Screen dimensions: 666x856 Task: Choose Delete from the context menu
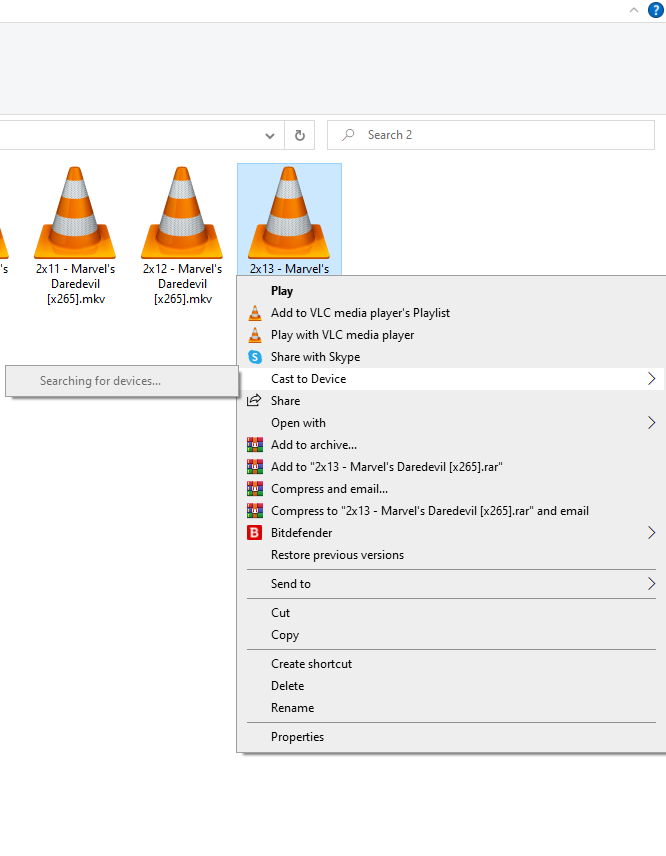click(x=451, y=686)
